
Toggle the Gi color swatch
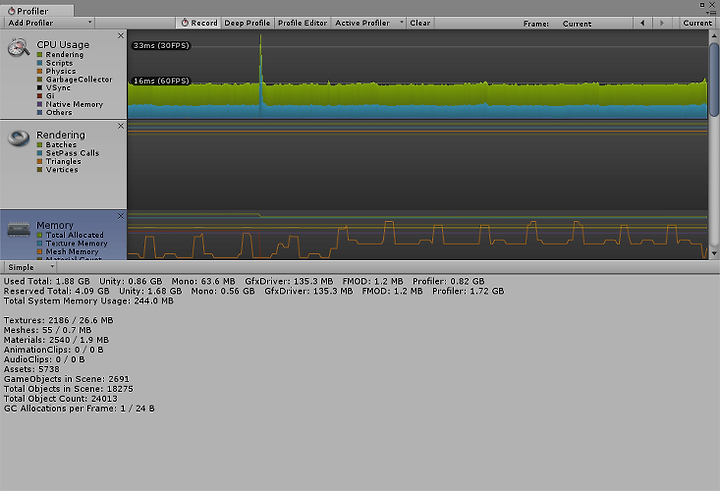[40, 96]
